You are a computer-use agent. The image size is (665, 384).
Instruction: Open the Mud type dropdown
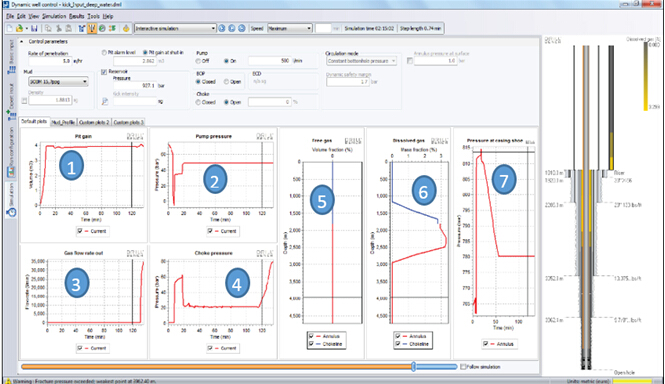(x=58, y=81)
